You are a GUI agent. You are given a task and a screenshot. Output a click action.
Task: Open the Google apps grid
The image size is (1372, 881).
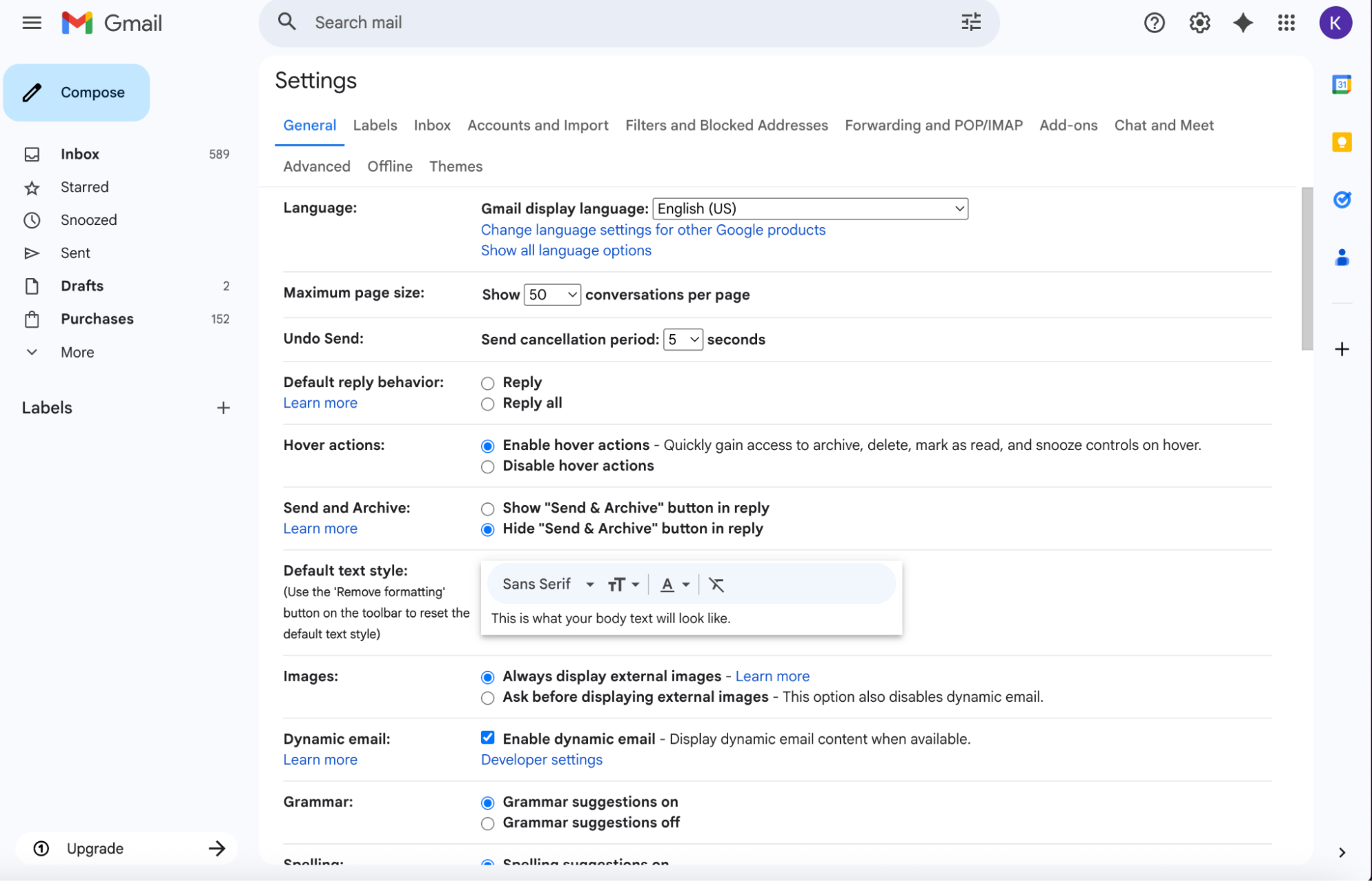(x=1286, y=22)
